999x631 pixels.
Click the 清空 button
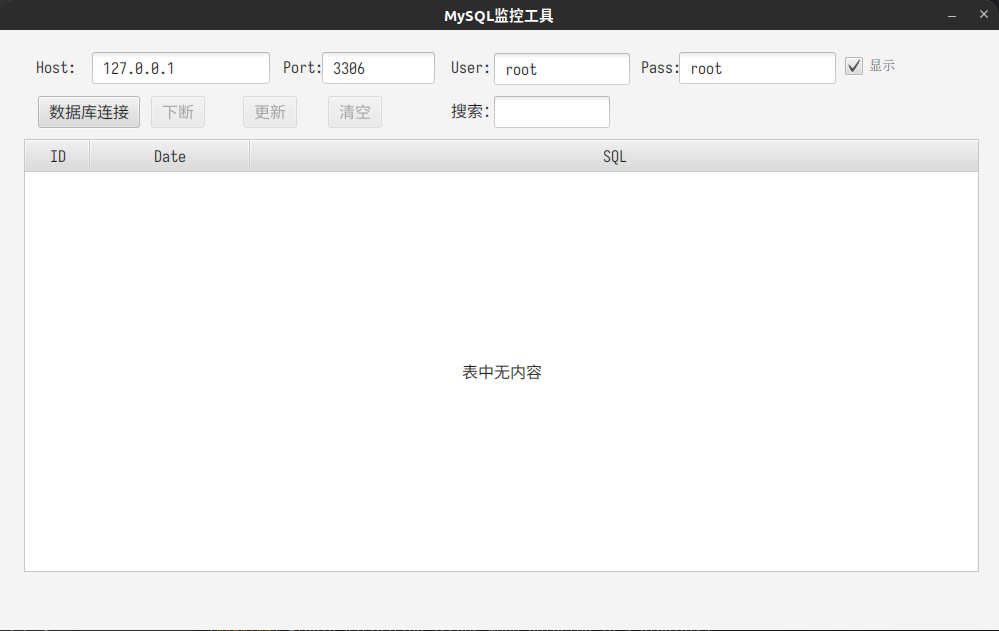[x=355, y=112]
